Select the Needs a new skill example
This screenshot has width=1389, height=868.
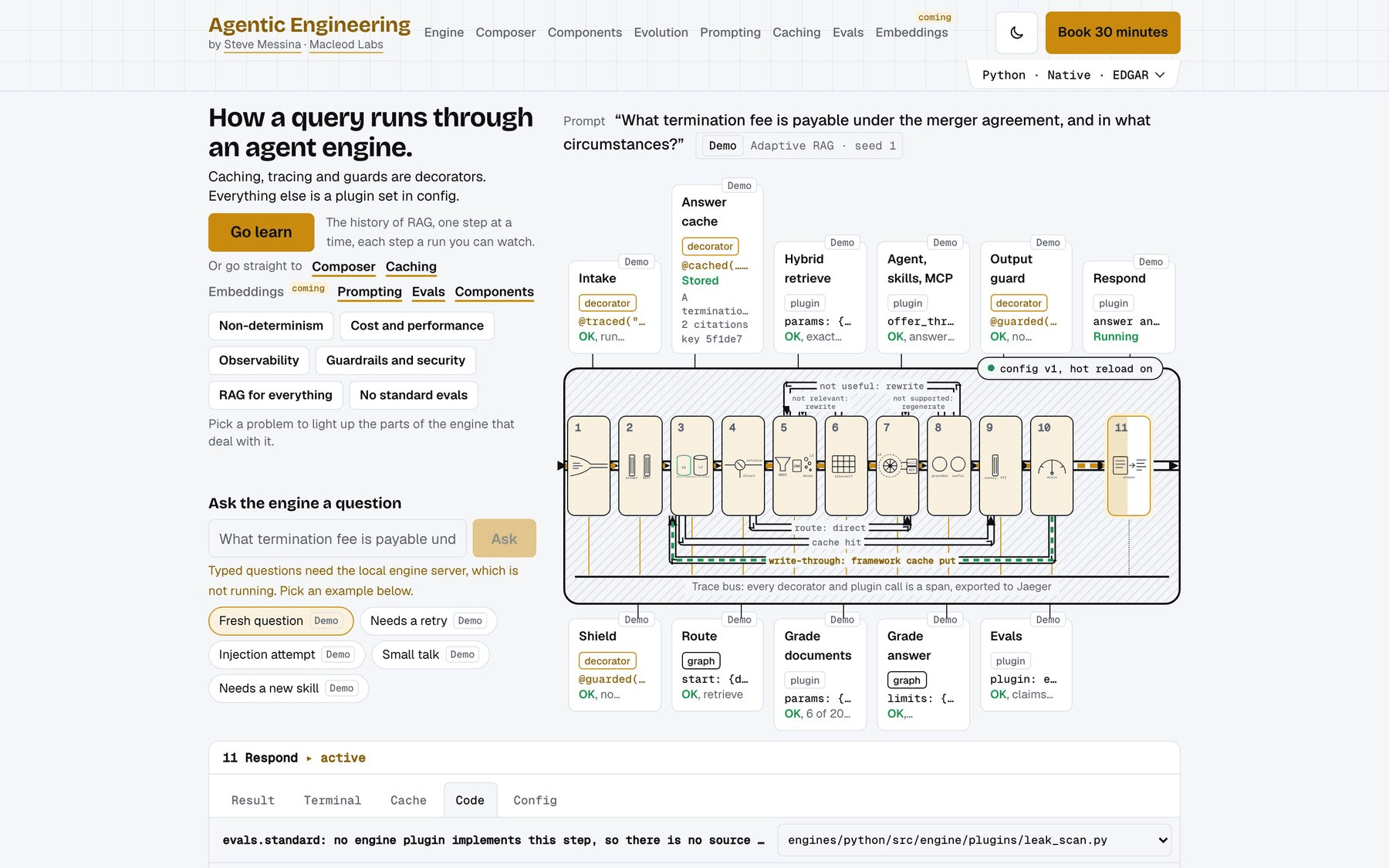tap(289, 688)
